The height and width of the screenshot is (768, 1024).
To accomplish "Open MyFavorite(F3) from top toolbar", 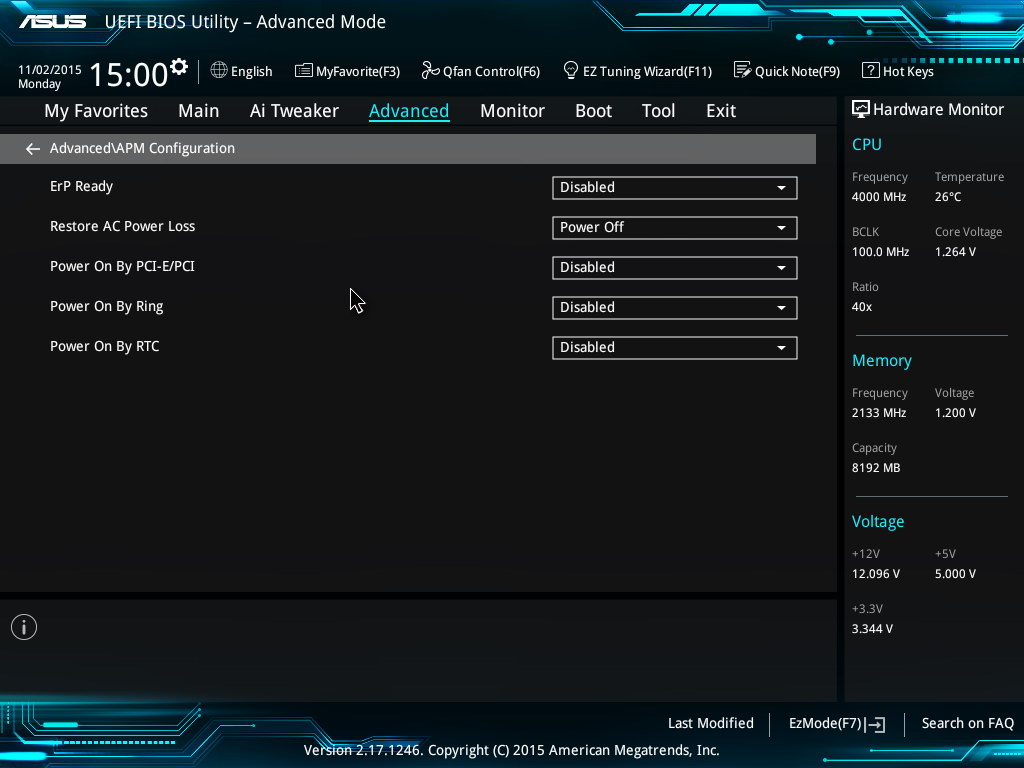I will click(347, 71).
